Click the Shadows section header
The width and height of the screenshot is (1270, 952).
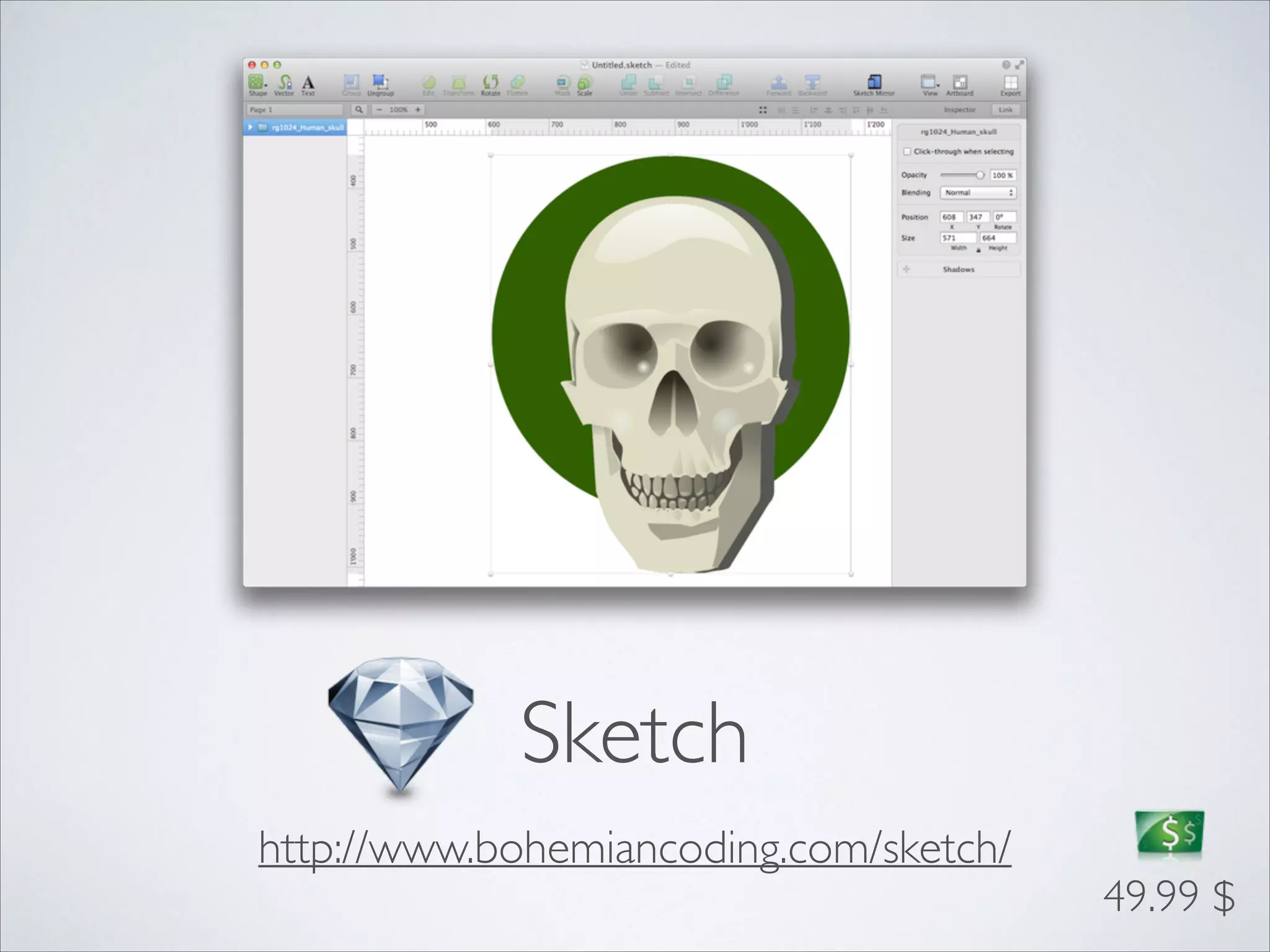coord(959,269)
